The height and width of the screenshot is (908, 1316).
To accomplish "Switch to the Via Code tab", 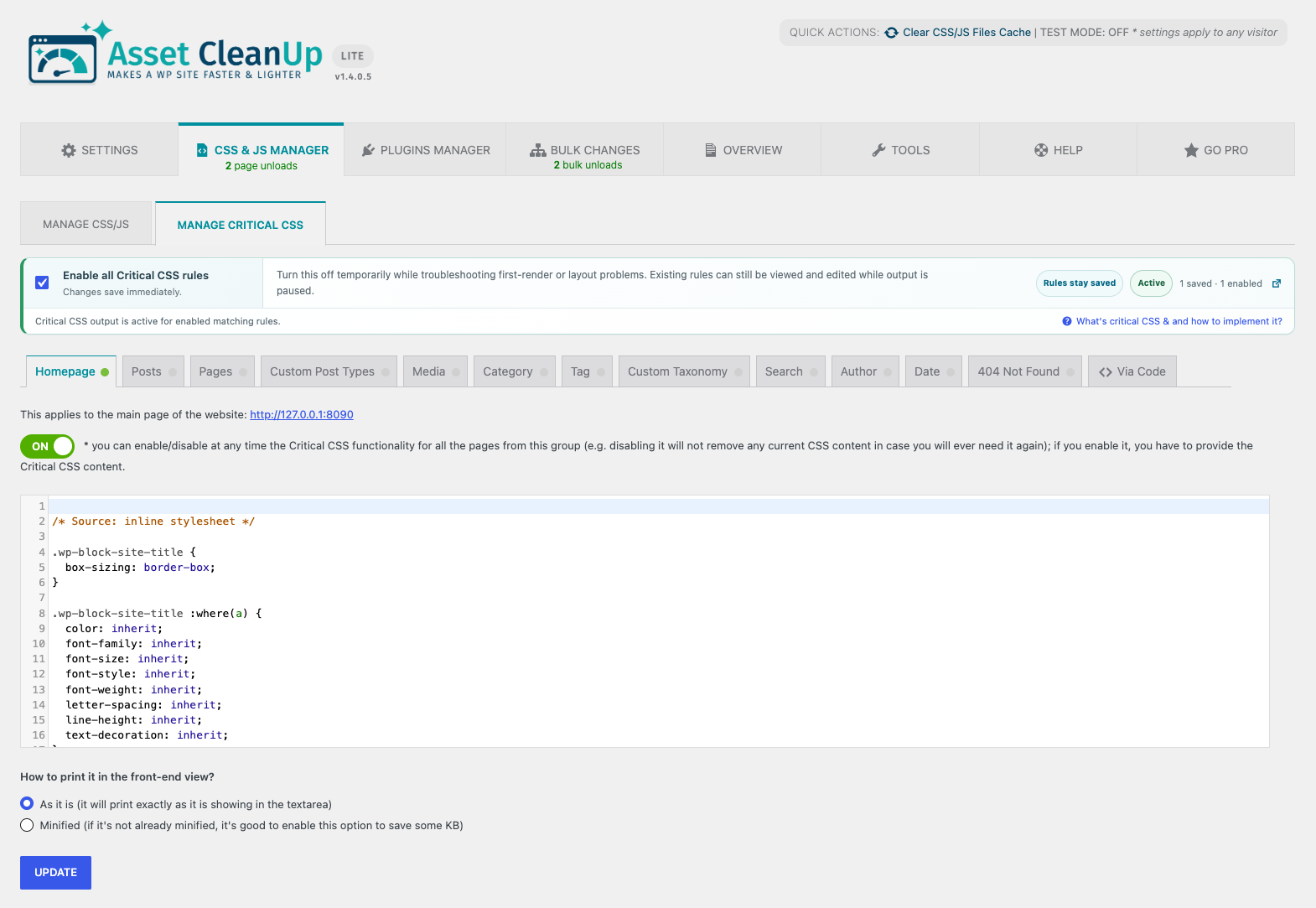I will pyautogui.click(x=1132, y=371).
